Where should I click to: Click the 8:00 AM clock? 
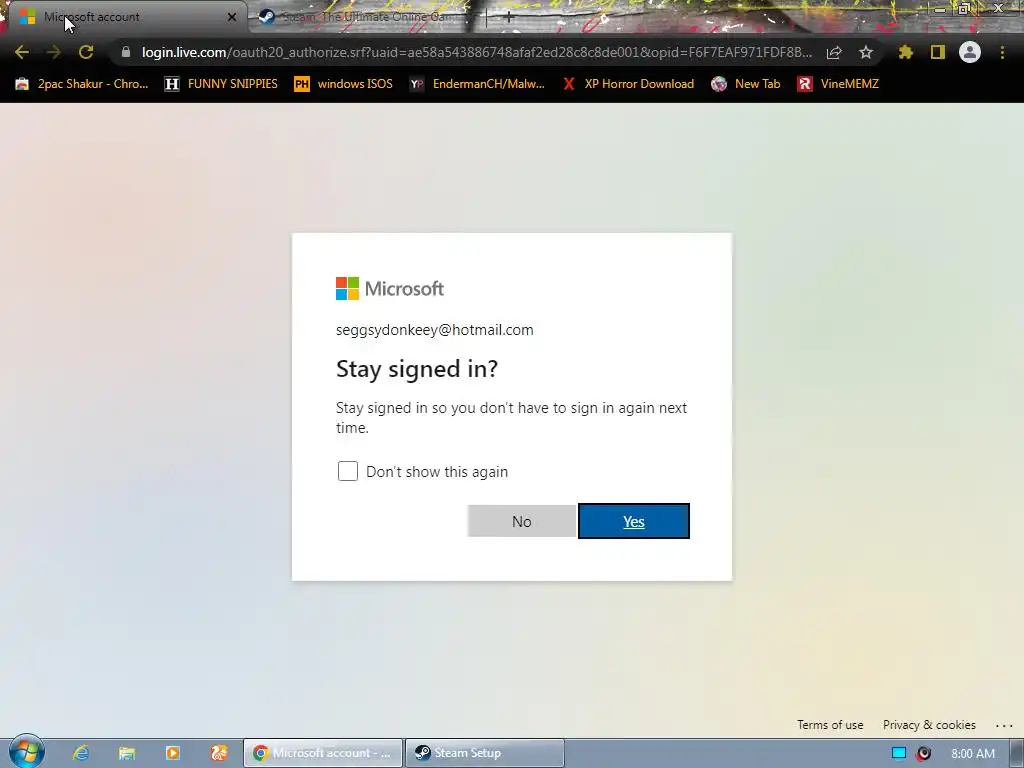(x=973, y=754)
